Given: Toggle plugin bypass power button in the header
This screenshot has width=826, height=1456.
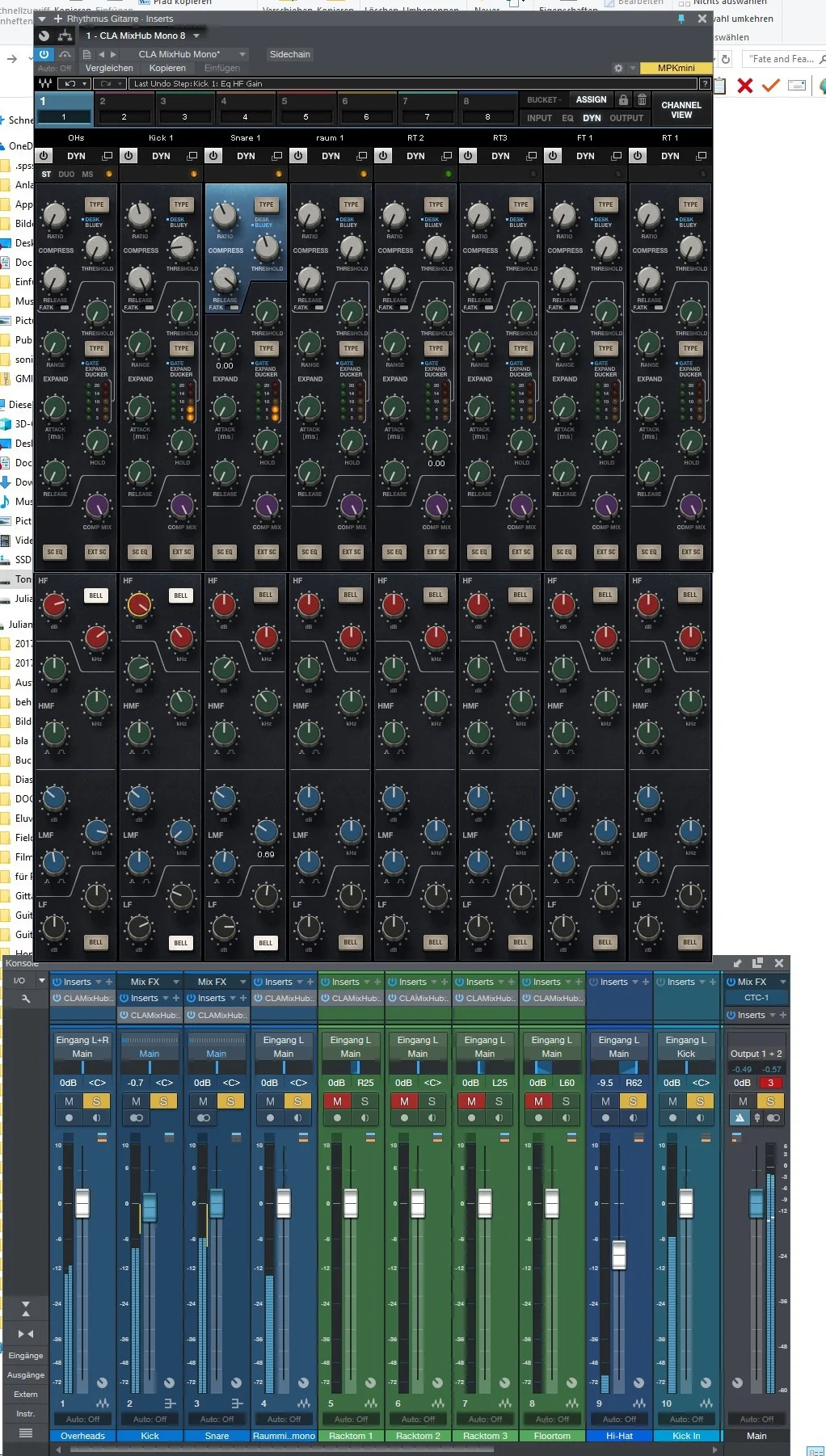Looking at the screenshot, I should (x=44, y=54).
